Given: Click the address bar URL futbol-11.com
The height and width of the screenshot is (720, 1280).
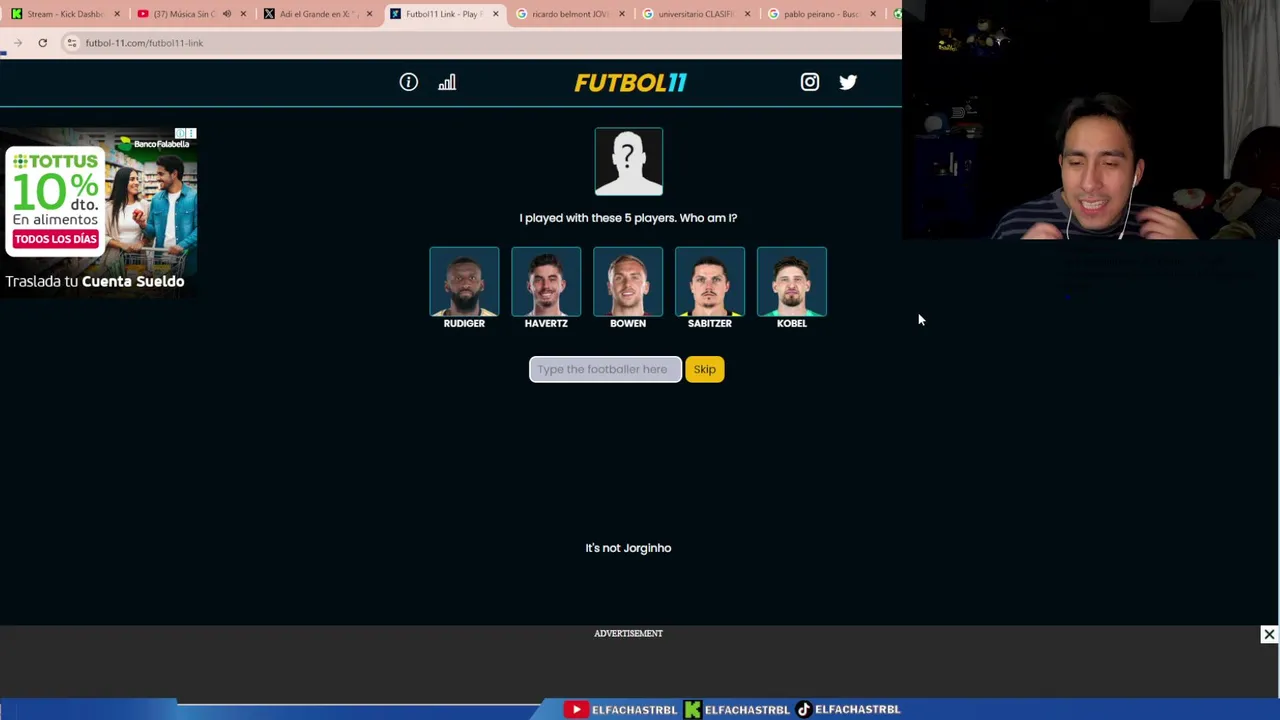Looking at the screenshot, I should click(144, 43).
